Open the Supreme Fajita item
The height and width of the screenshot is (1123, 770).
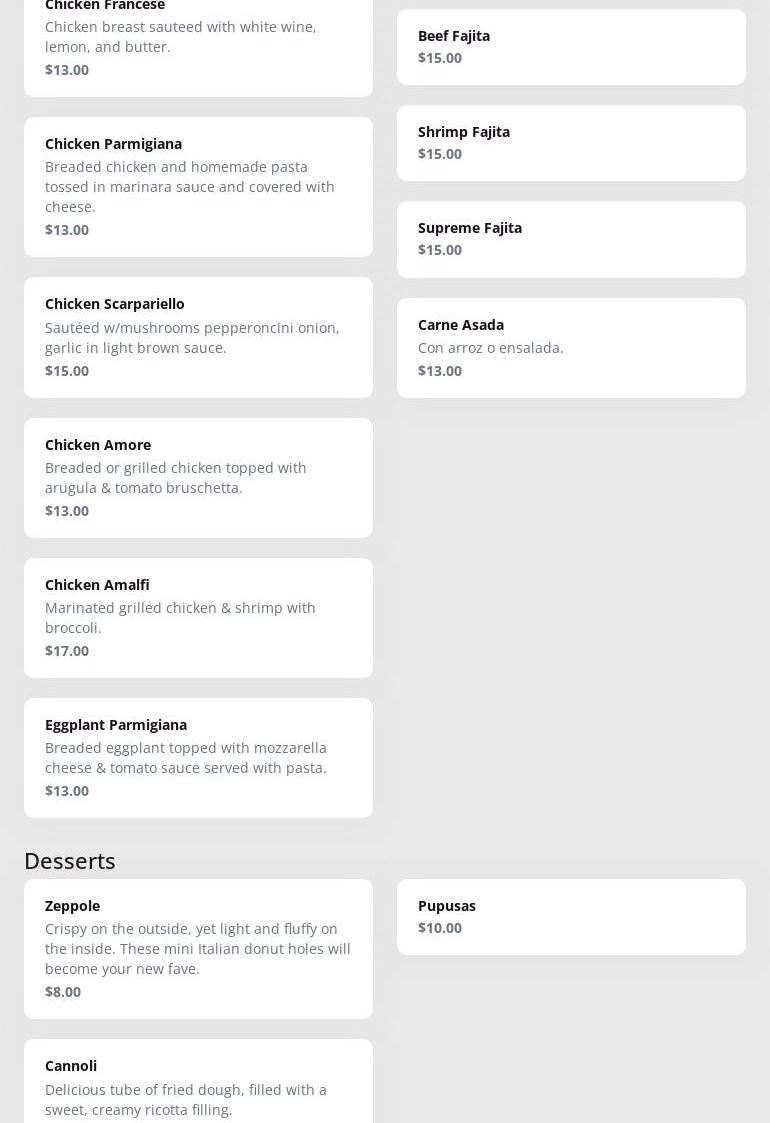pos(571,239)
